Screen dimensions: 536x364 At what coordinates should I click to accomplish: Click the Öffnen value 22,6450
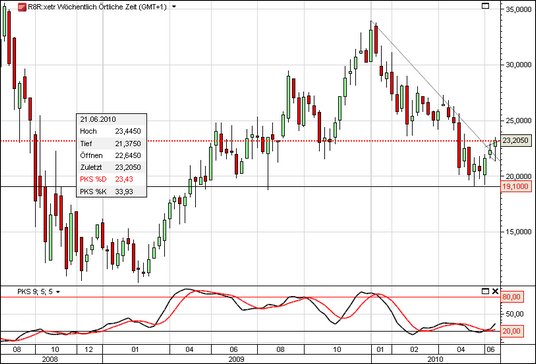tap(128, 156)
